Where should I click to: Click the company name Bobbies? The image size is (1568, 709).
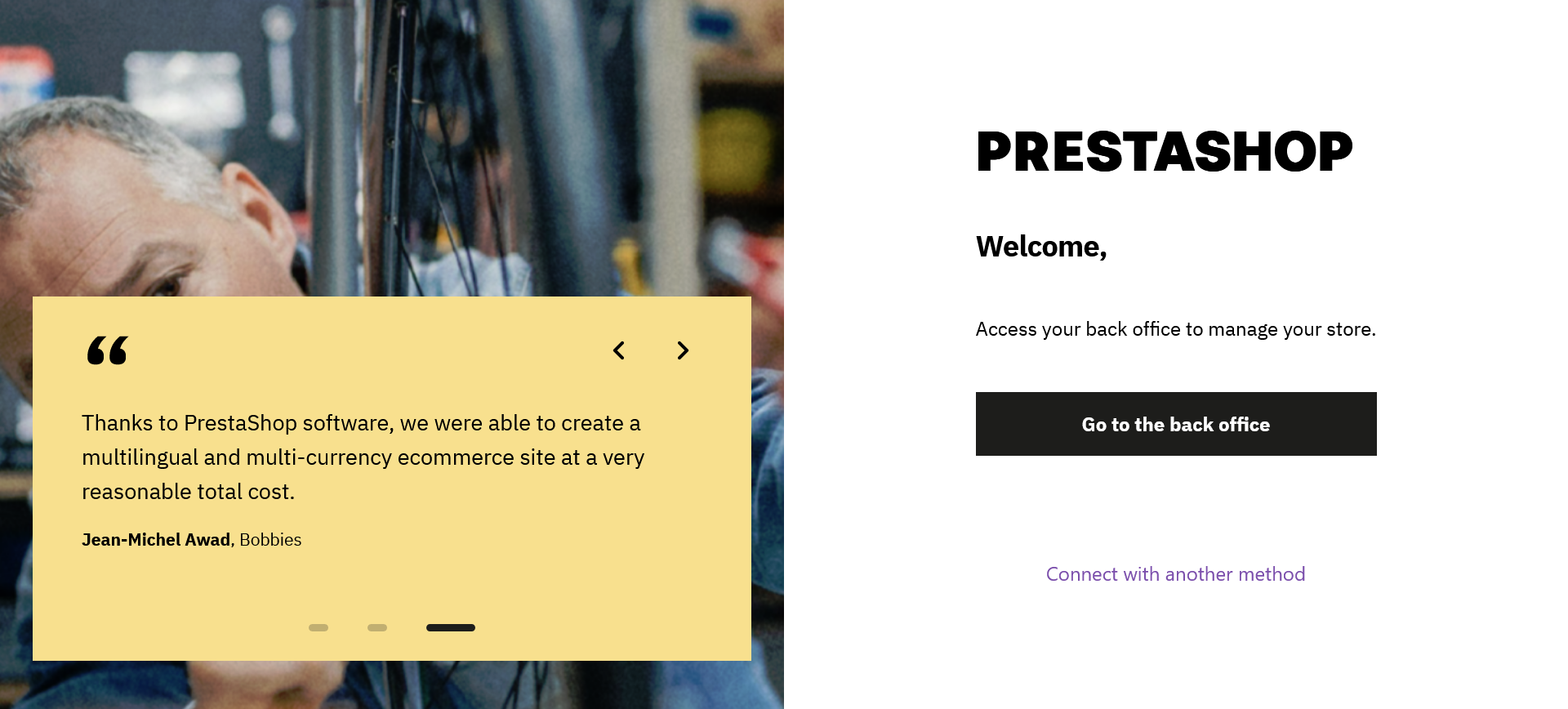coord(270,540)
